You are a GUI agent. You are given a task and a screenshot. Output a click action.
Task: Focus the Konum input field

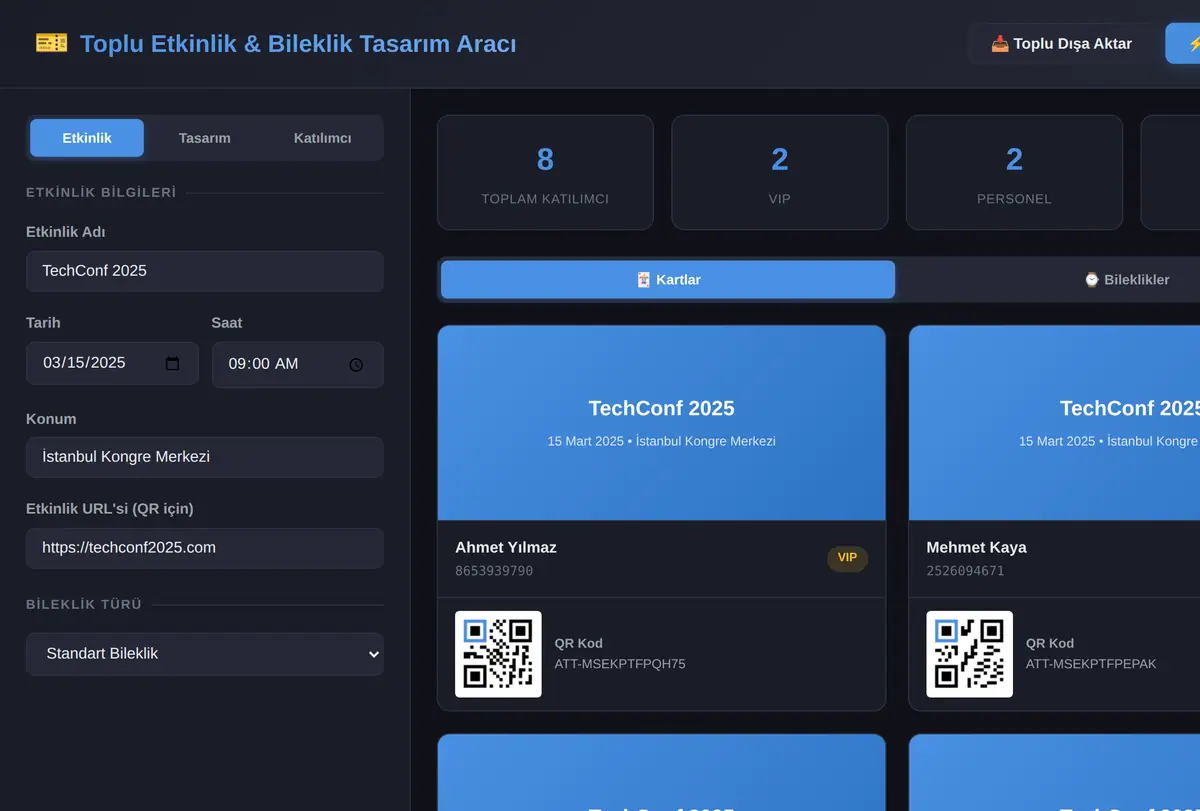pyautogui.click(x=205, y=457)
